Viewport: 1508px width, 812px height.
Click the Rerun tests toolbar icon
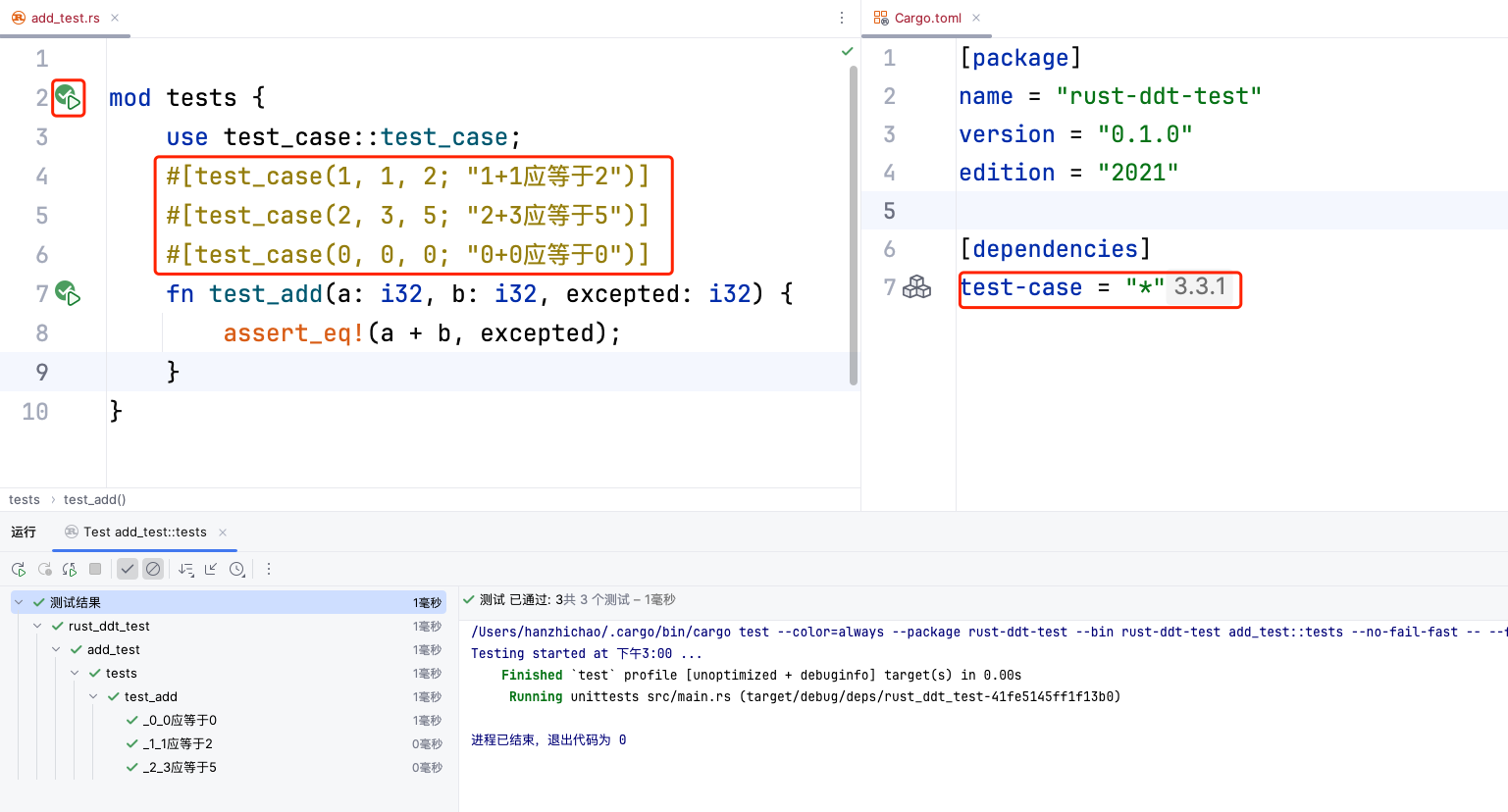(19, 569)
